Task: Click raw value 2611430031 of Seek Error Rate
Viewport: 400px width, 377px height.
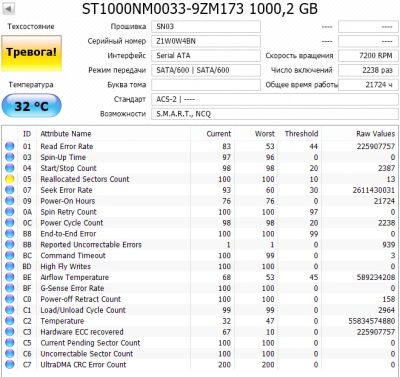Action: 374,190
